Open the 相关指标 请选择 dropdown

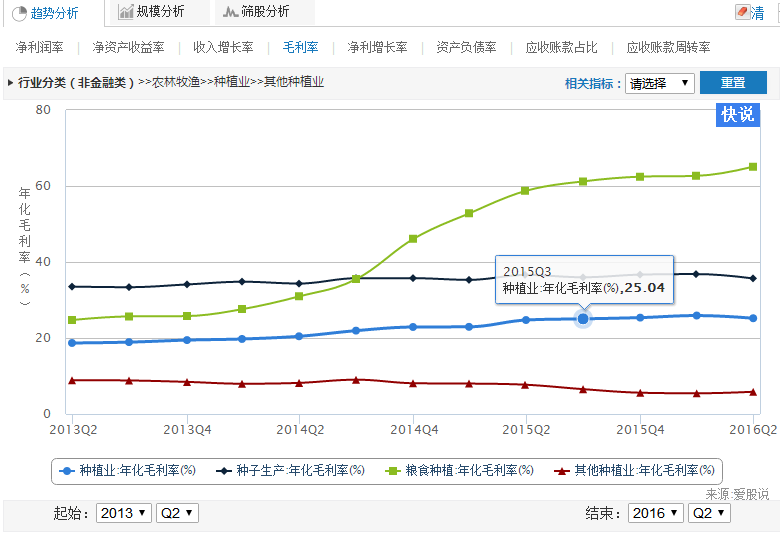660,83
